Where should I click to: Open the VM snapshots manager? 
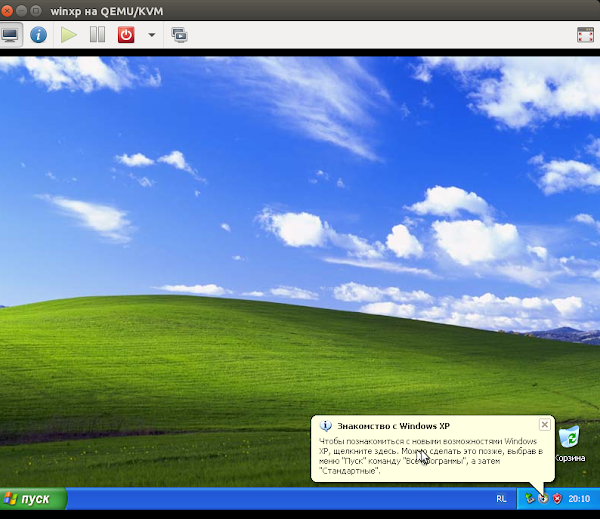click(x=179, y=35)
